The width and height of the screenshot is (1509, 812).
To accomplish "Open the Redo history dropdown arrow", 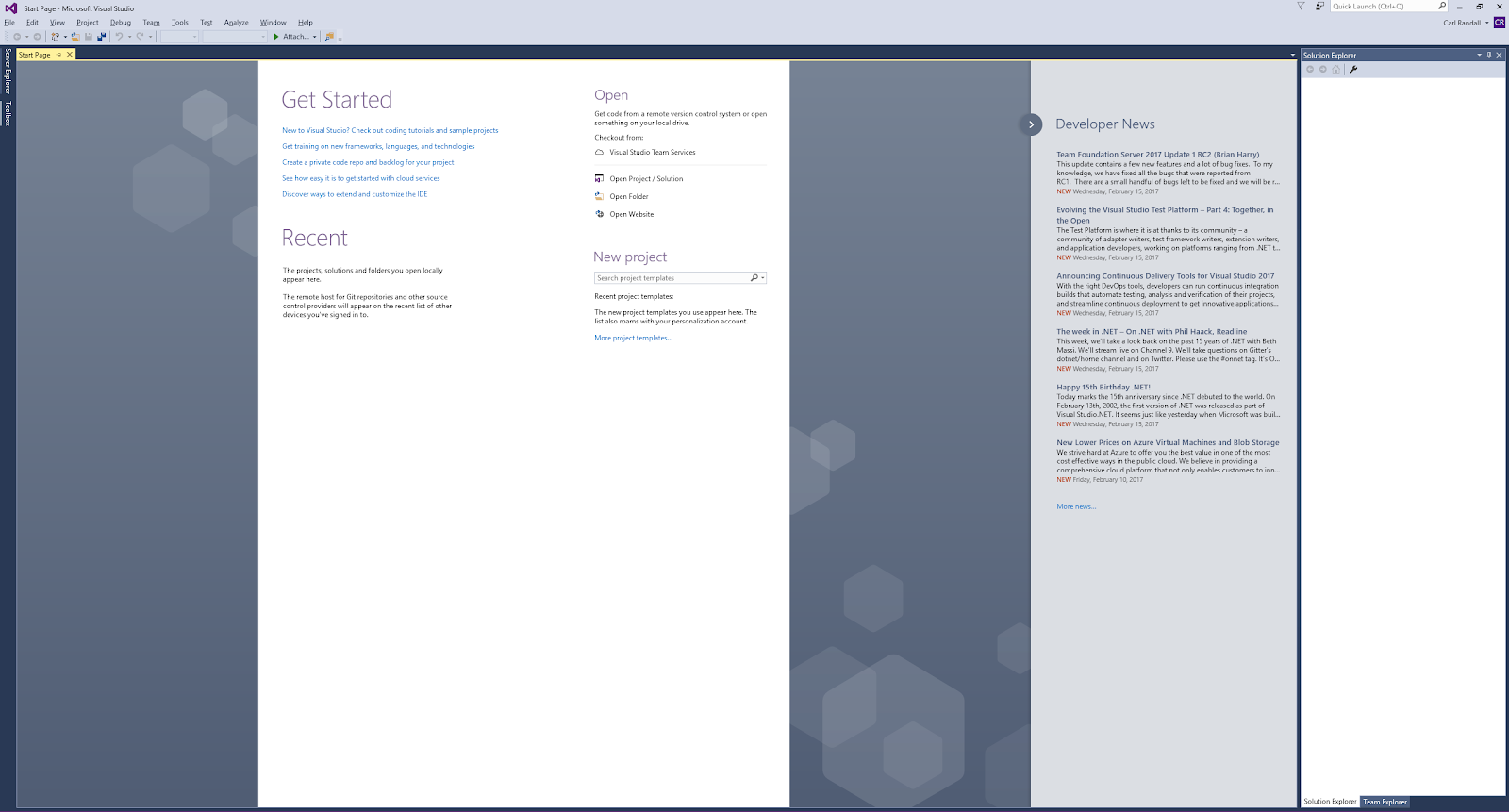I will (150, 37).
